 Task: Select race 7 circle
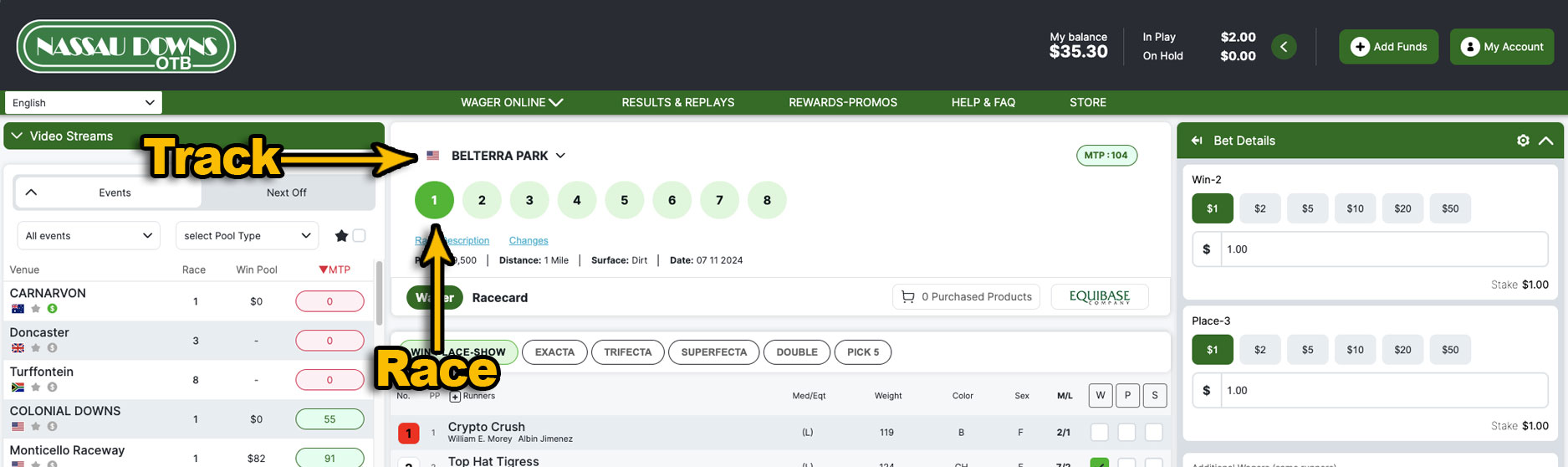click(x=720, y=200)
